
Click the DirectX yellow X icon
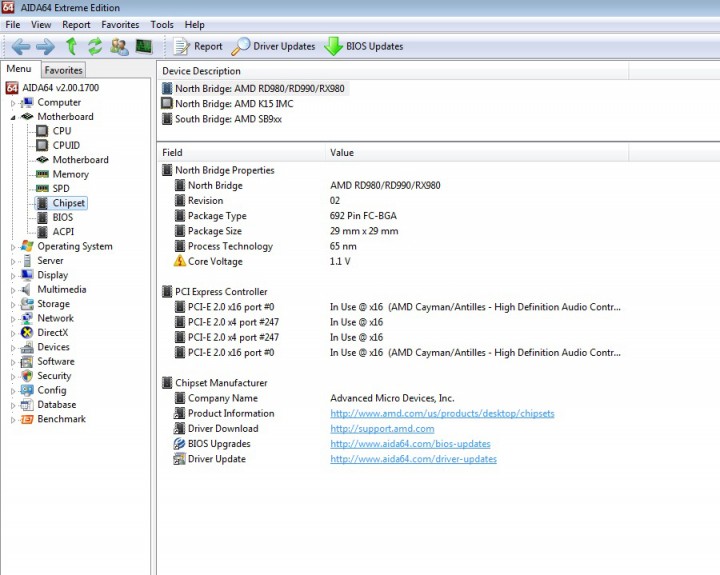pos(27,333)
